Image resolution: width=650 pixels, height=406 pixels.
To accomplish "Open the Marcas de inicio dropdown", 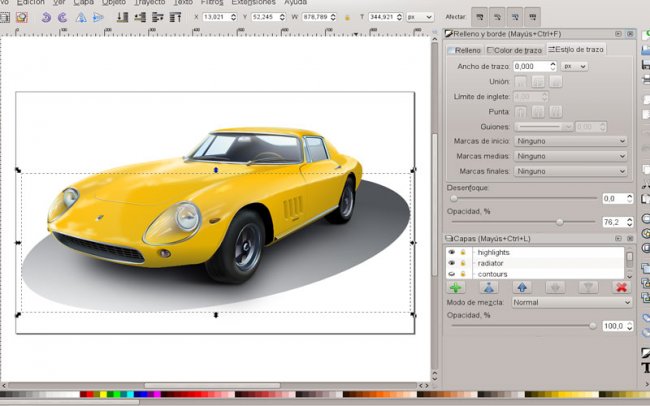I will pyautogui.click(x=571, y=141).
